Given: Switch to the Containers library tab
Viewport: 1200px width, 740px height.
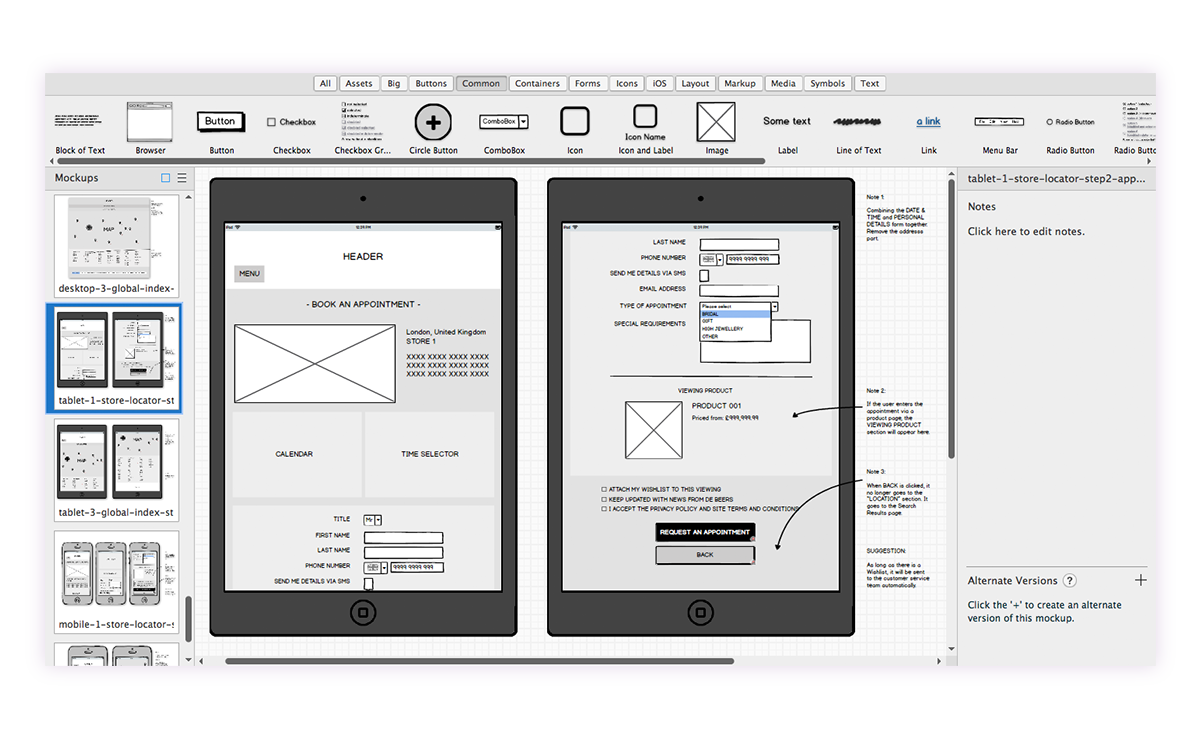Looking at the screenshot, I should (538, 84).
